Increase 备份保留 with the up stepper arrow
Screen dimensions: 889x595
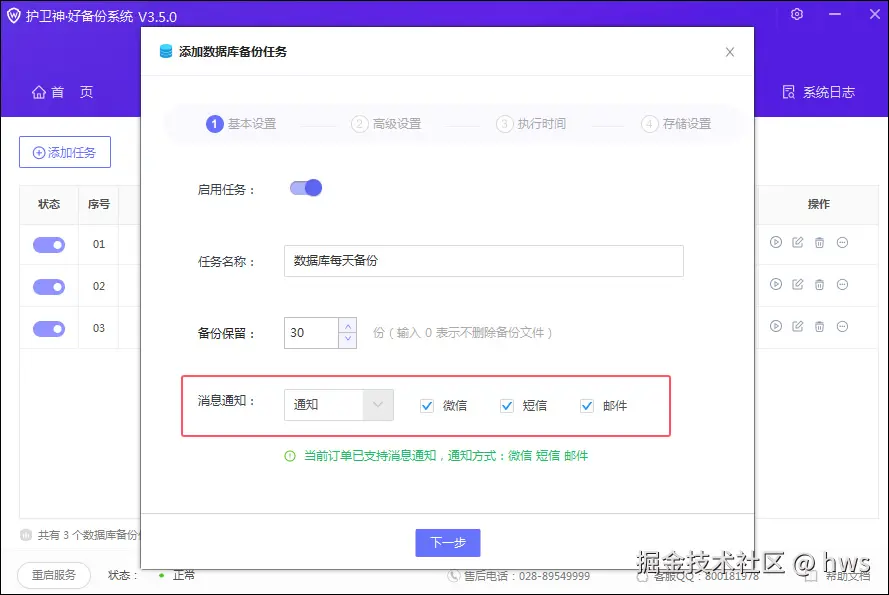(348, 326)
